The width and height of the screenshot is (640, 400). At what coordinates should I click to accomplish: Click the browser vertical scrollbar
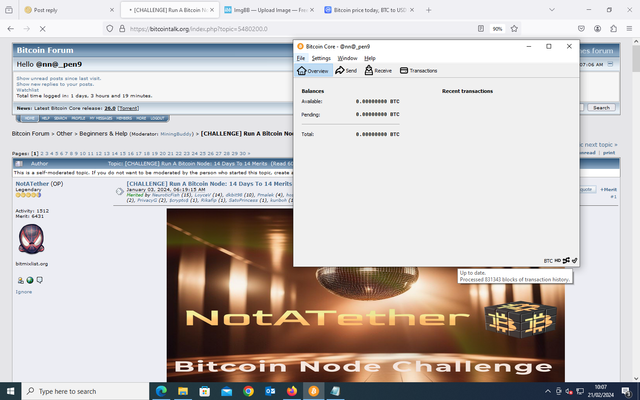click(x=636, y=208)
